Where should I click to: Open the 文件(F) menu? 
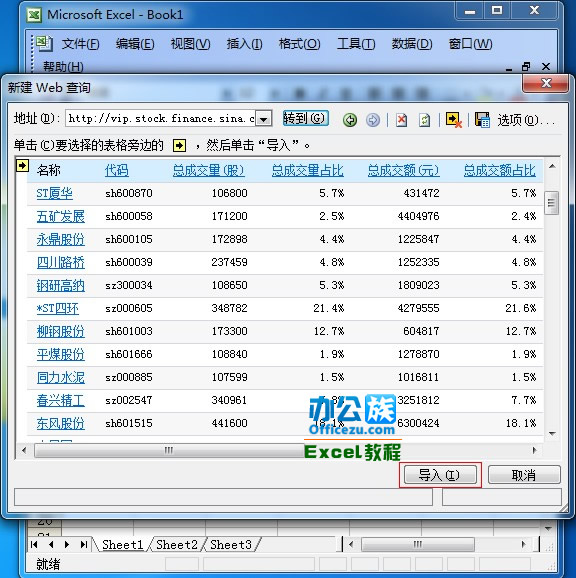pyautogui.click(x=80, y=44)
